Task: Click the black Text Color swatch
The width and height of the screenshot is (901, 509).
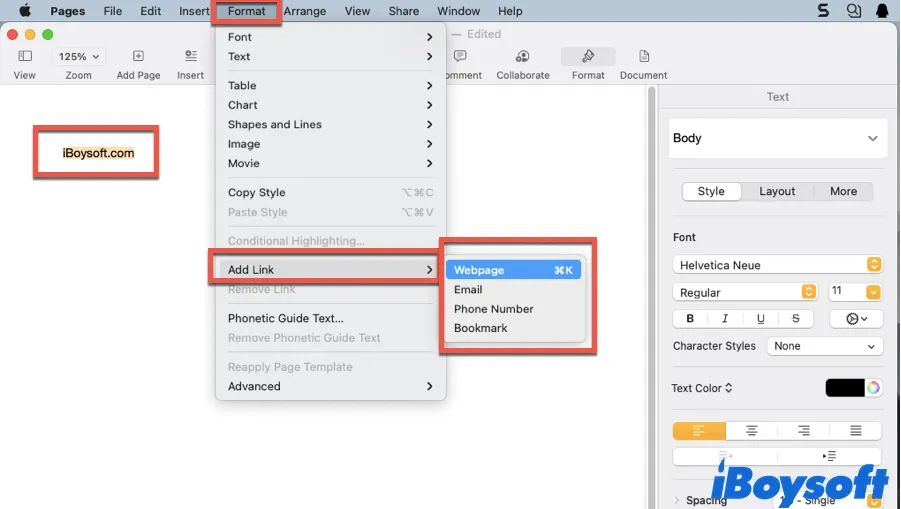Action: tap(844, 388)
